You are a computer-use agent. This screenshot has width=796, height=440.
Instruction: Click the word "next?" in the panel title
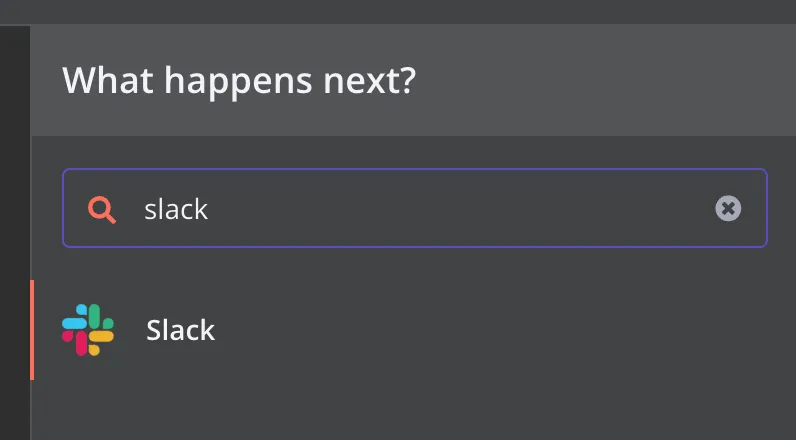point(370,81)
